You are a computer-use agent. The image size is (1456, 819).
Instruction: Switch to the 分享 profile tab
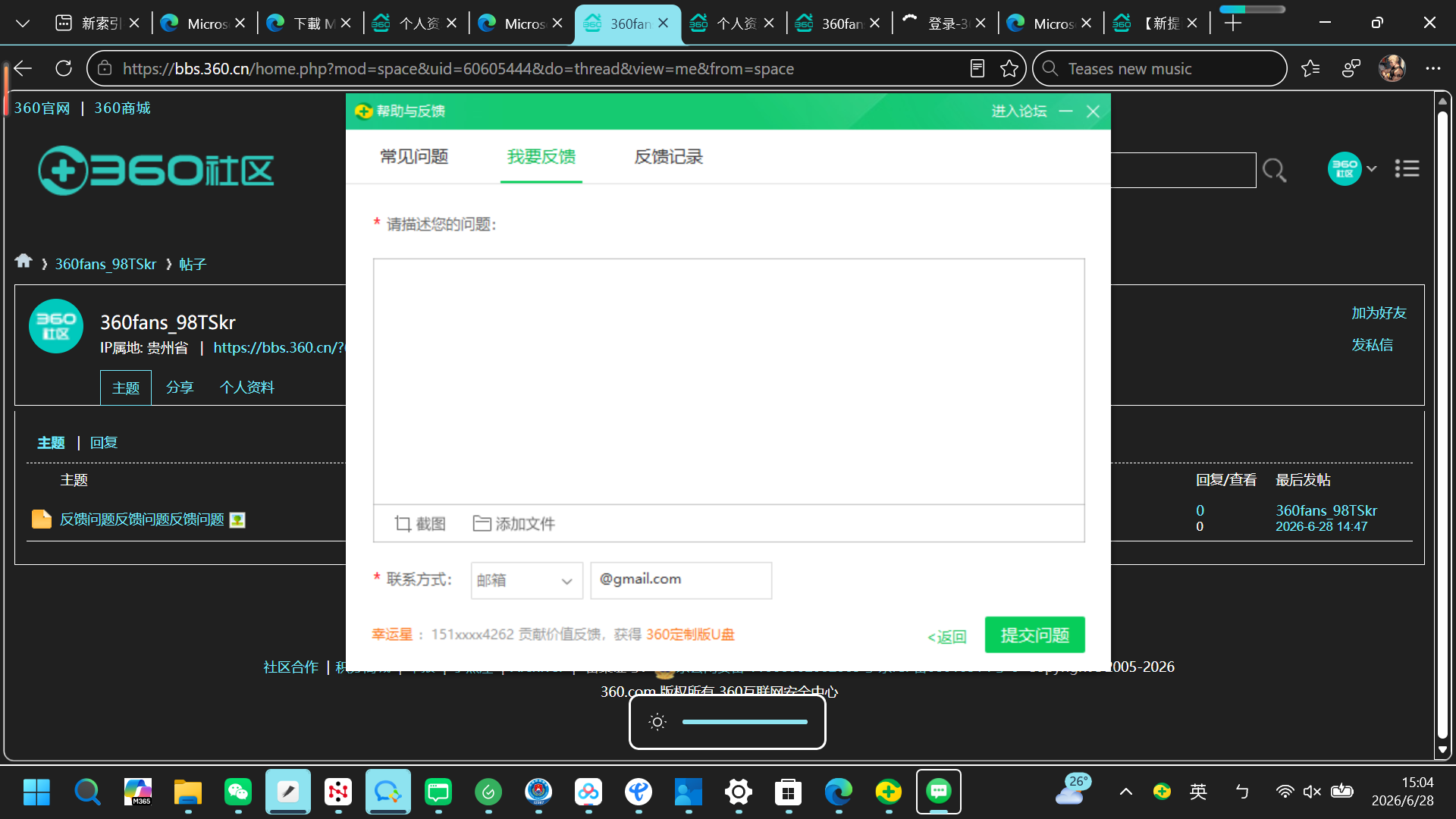click(x=180, y=388)
